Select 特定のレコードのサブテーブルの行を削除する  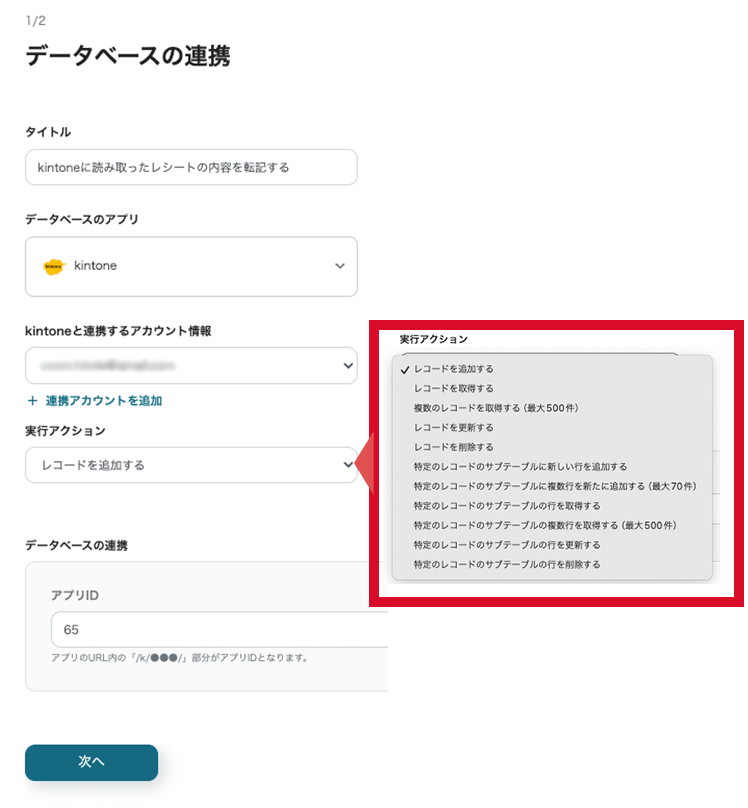pos(507,565)
